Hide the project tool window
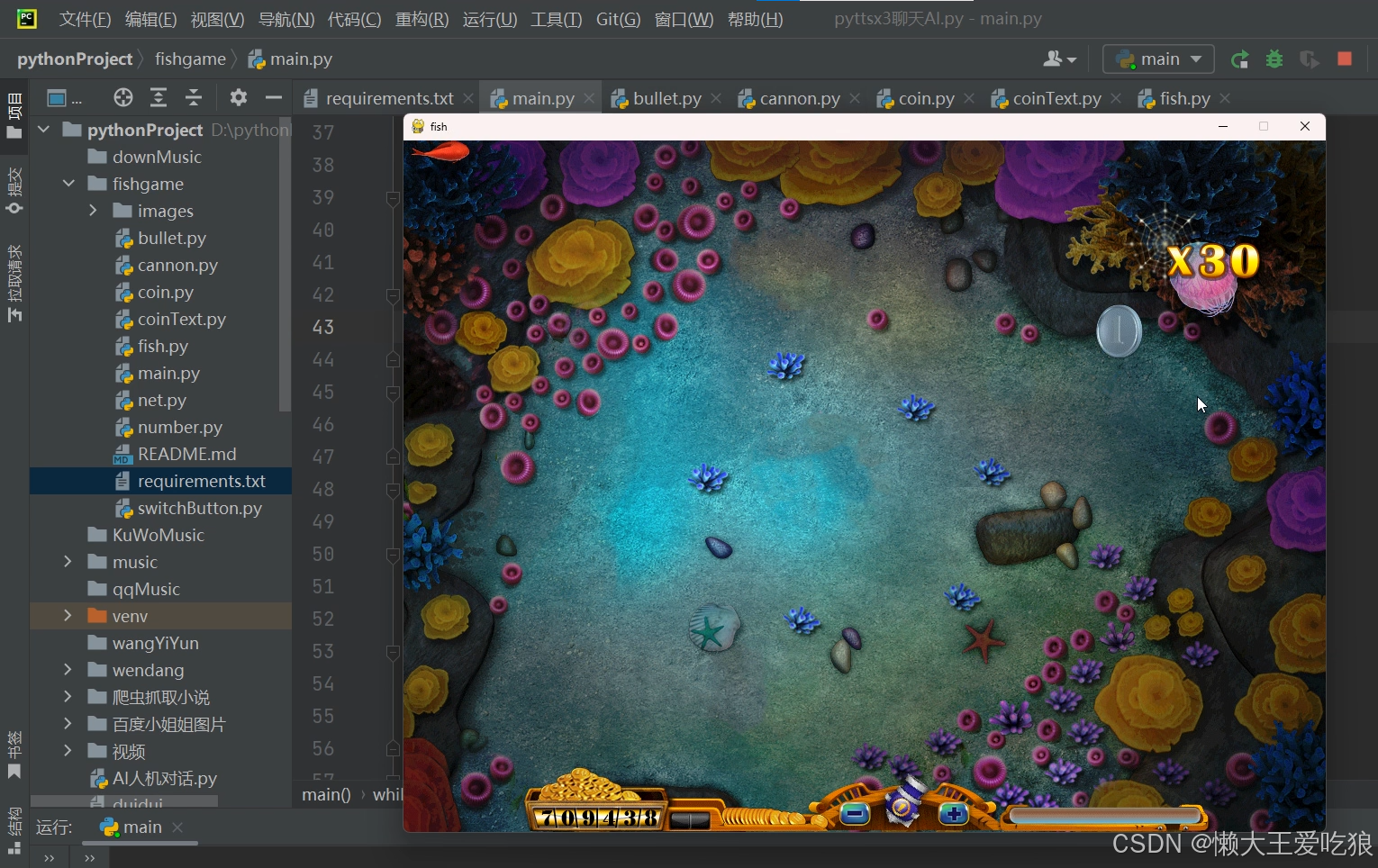Screen dimensions: 1378x868 tap(274, 97)
